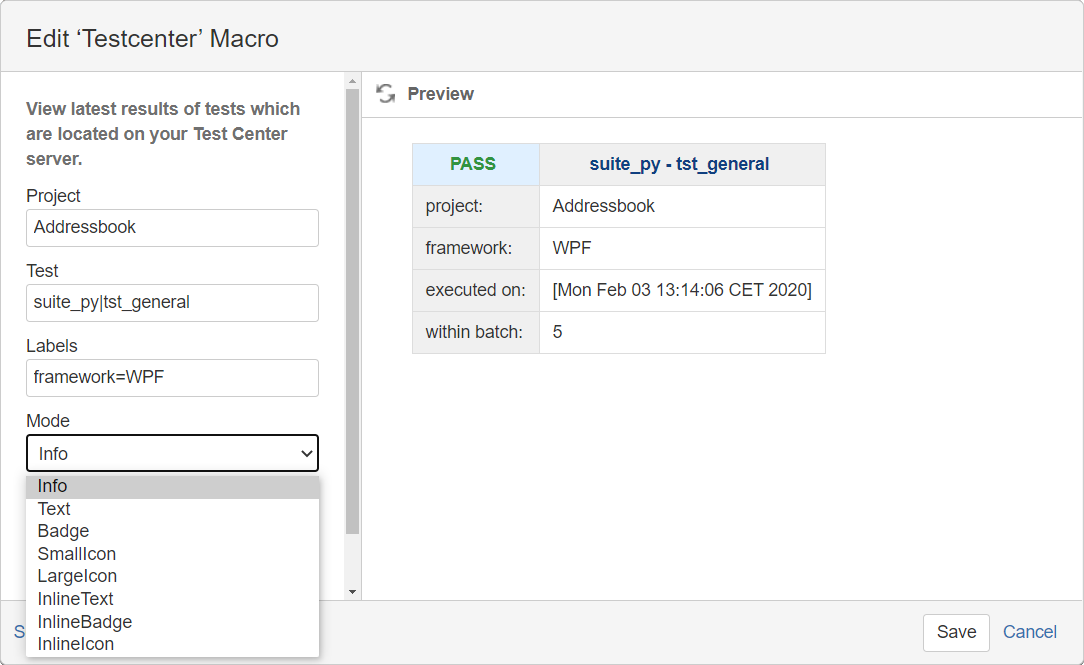
Task: Click the Save button
Action: (x=956, y=632)
